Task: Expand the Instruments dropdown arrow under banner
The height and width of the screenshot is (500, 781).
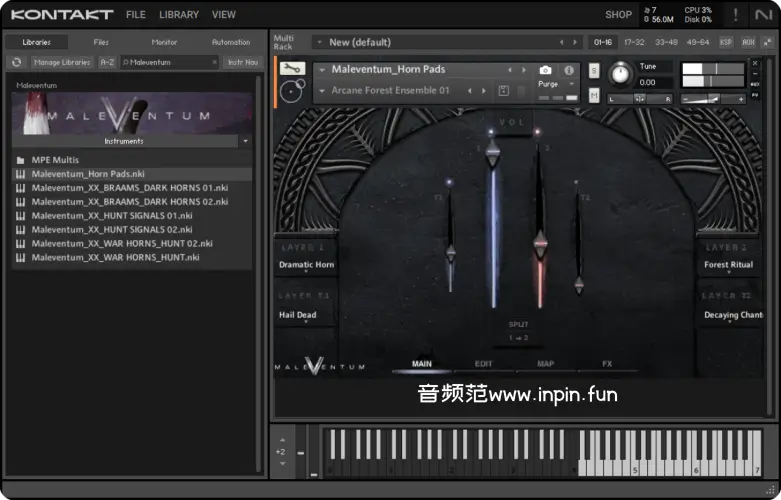Action: (246, 141)
